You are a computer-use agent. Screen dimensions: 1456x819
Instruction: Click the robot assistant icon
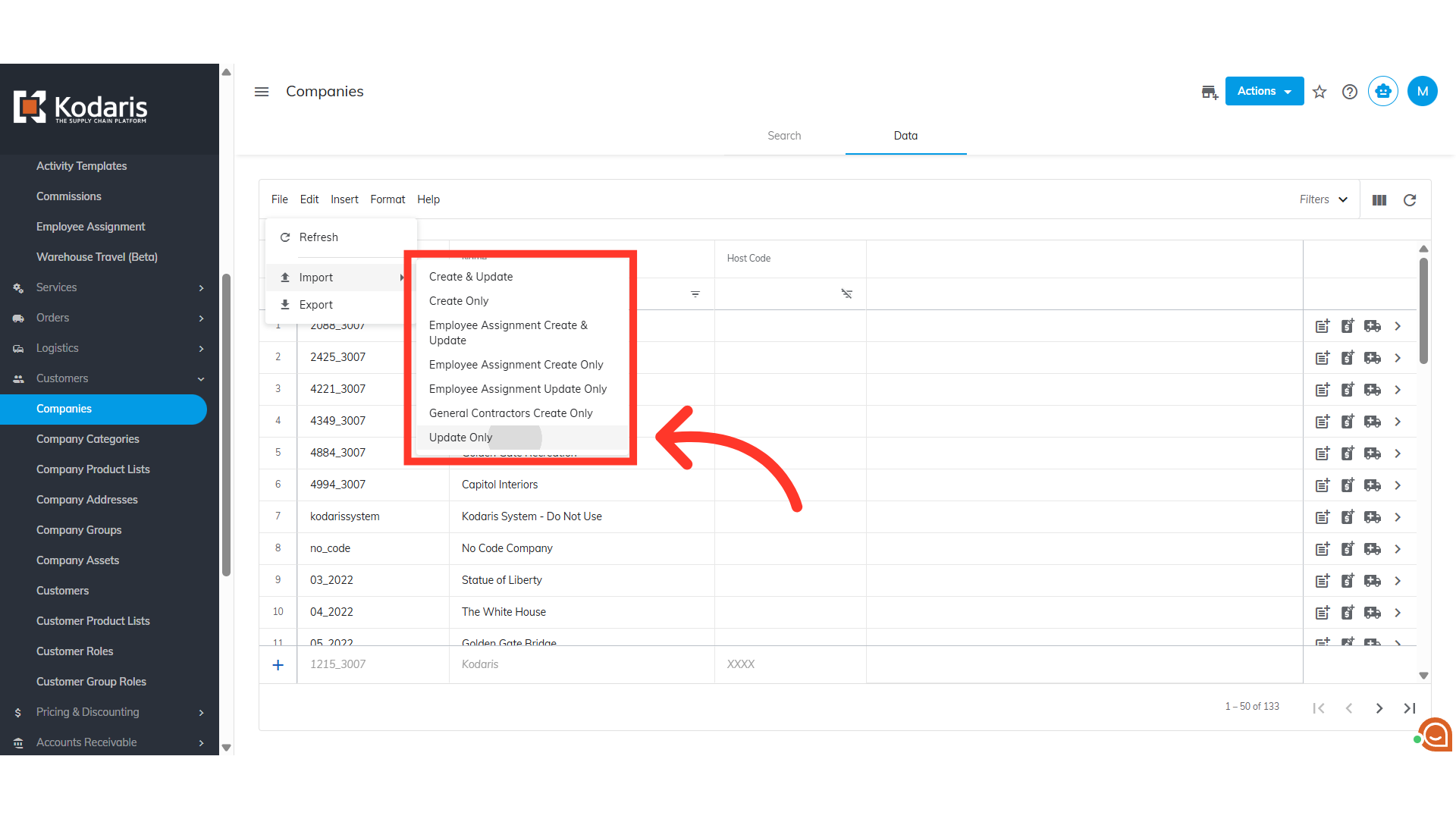coord(1382,92)
